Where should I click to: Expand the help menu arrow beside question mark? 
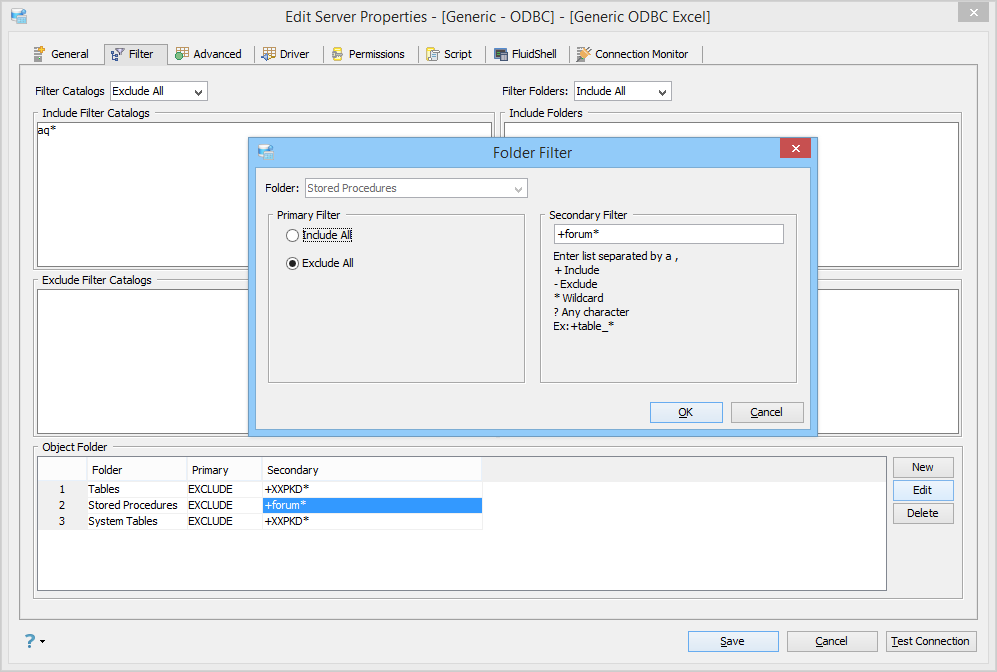[x=43, y=641]
